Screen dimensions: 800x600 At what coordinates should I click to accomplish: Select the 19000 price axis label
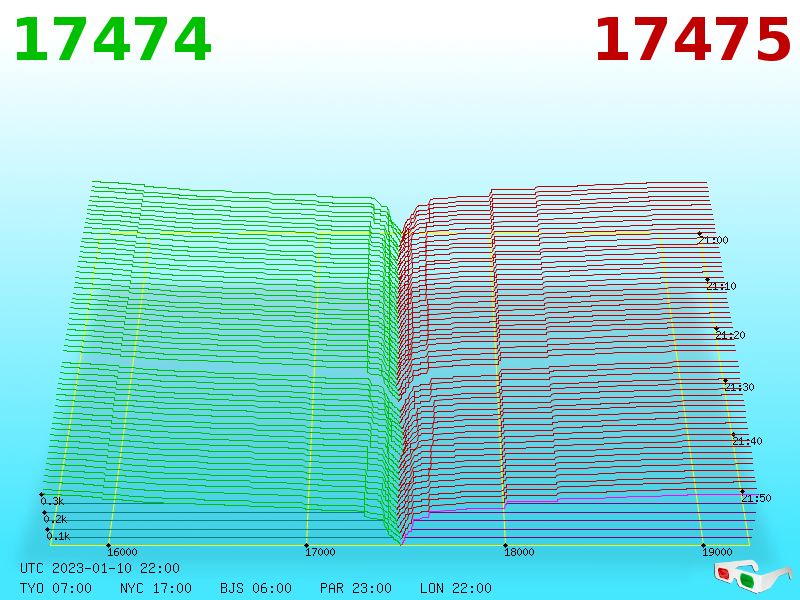[717, 552]
